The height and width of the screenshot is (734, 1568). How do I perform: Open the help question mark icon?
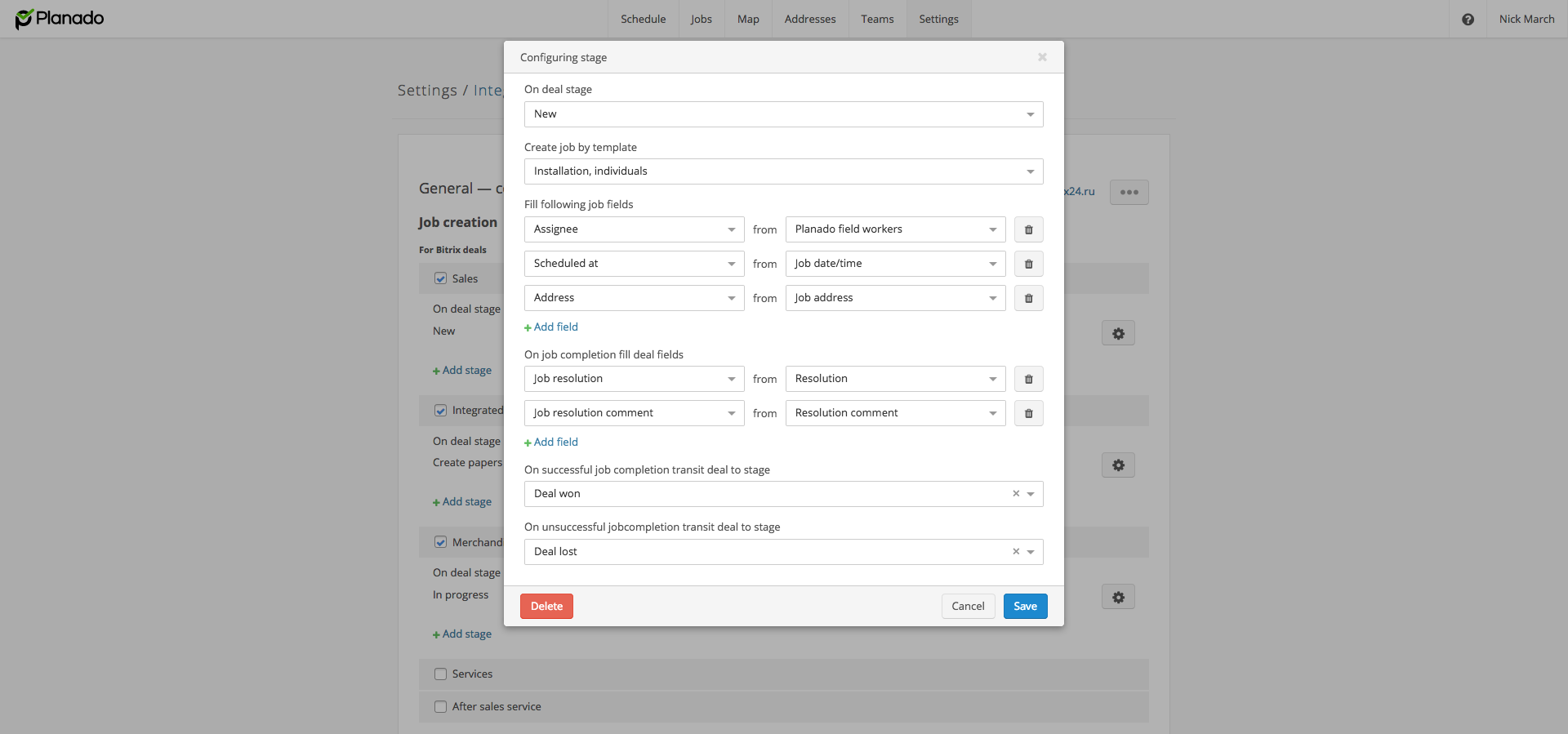click(x=1468, y=20)
